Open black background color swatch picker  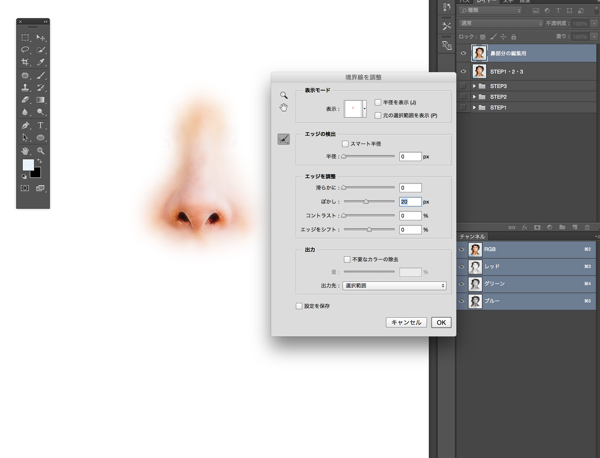pyautogui.click(x=37, y=174)
